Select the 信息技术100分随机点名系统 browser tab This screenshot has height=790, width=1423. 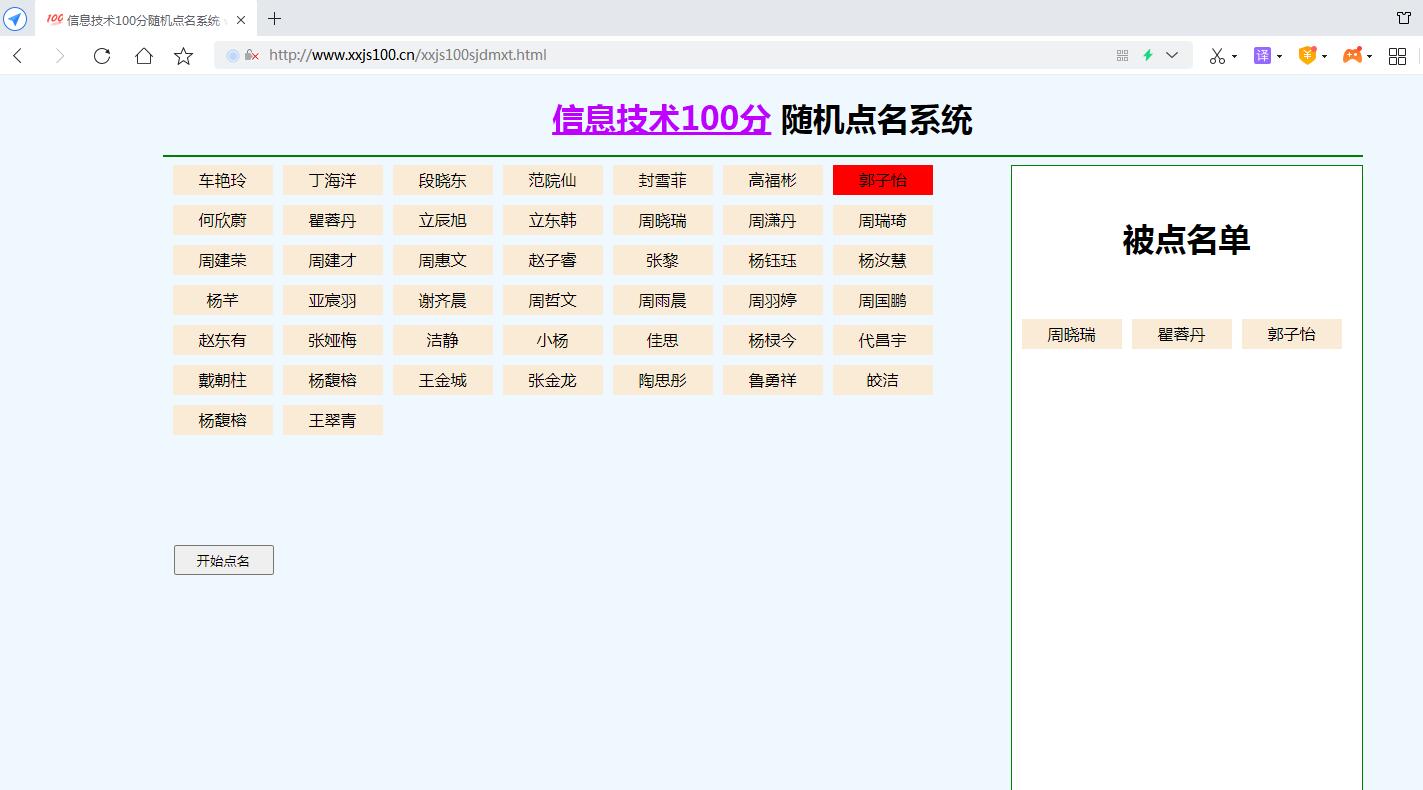click(146, 19)
